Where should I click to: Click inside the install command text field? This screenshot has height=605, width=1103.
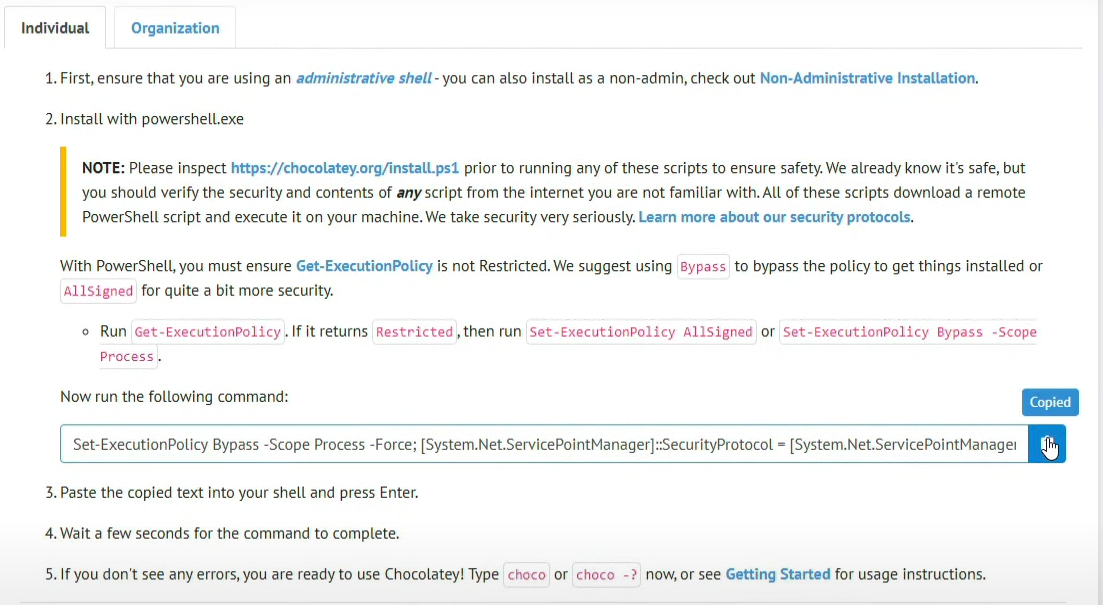click(x=544, y=444)
